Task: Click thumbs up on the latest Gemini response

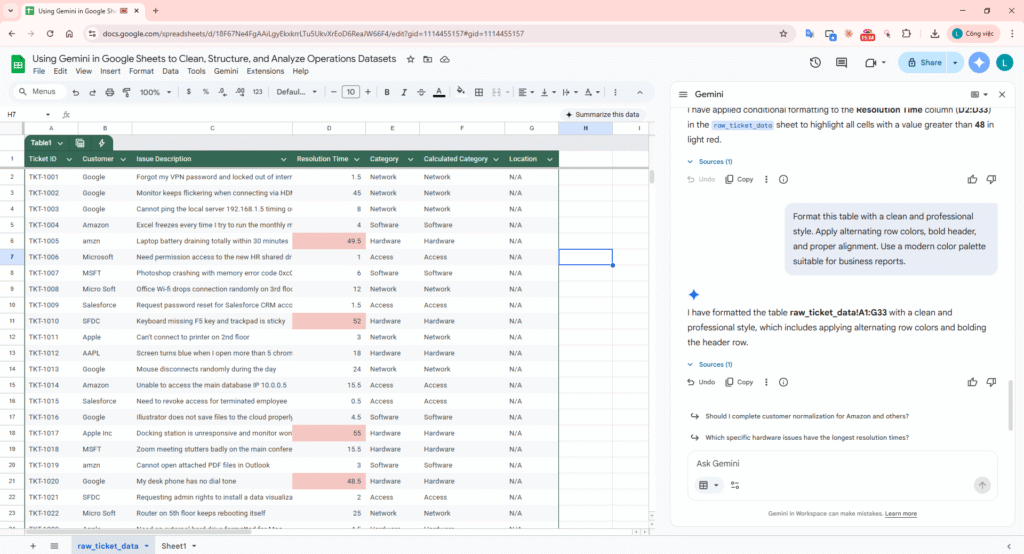Action: click(x=972, y=382)
